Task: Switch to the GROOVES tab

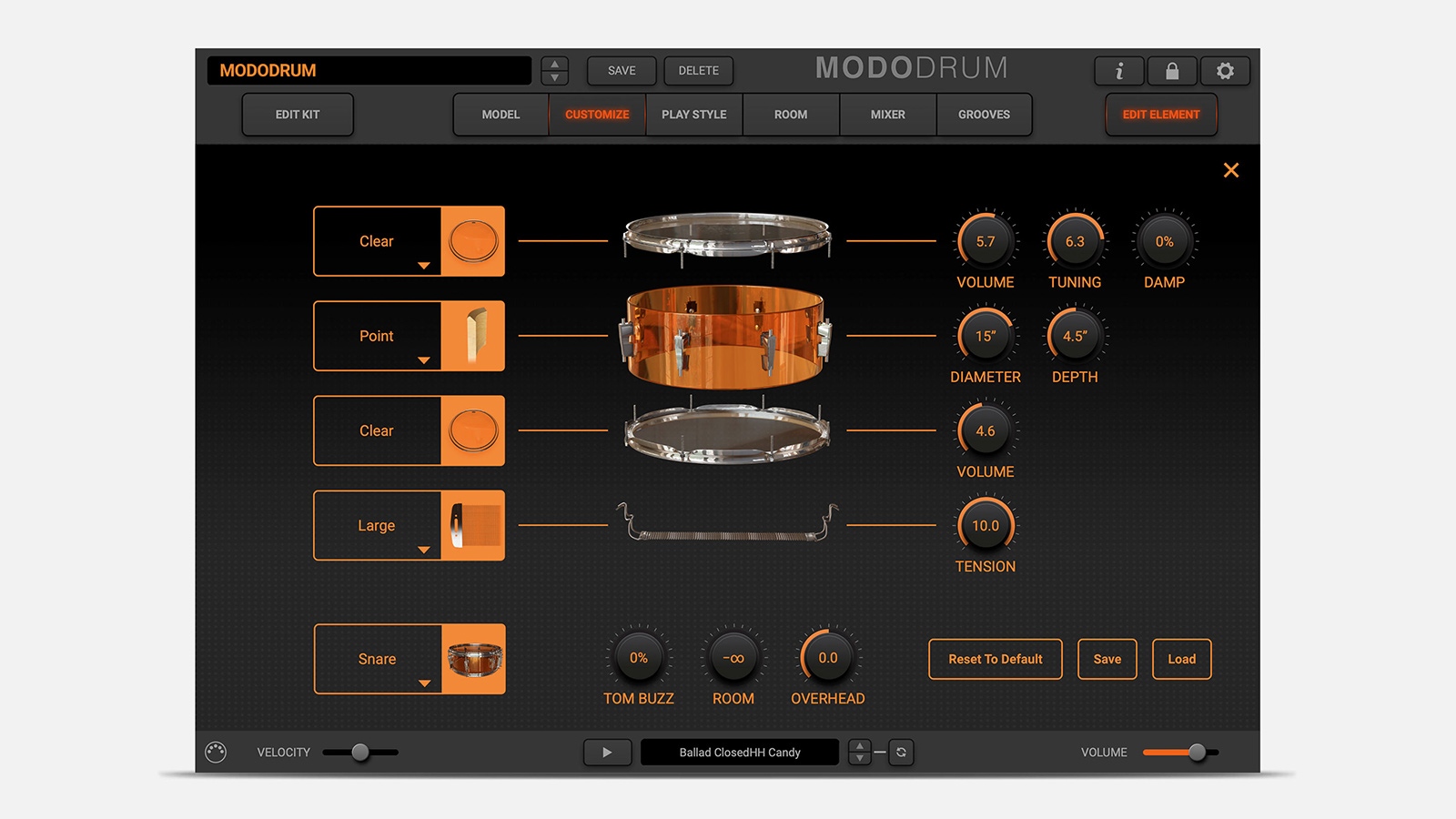Action: pyautogui.click(x=984, y=115)
